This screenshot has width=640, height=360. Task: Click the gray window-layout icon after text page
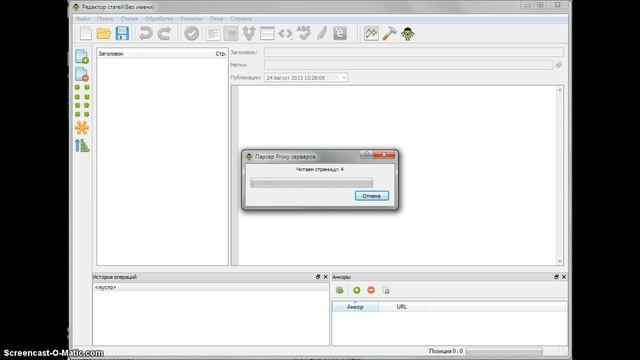click(231, 34)
